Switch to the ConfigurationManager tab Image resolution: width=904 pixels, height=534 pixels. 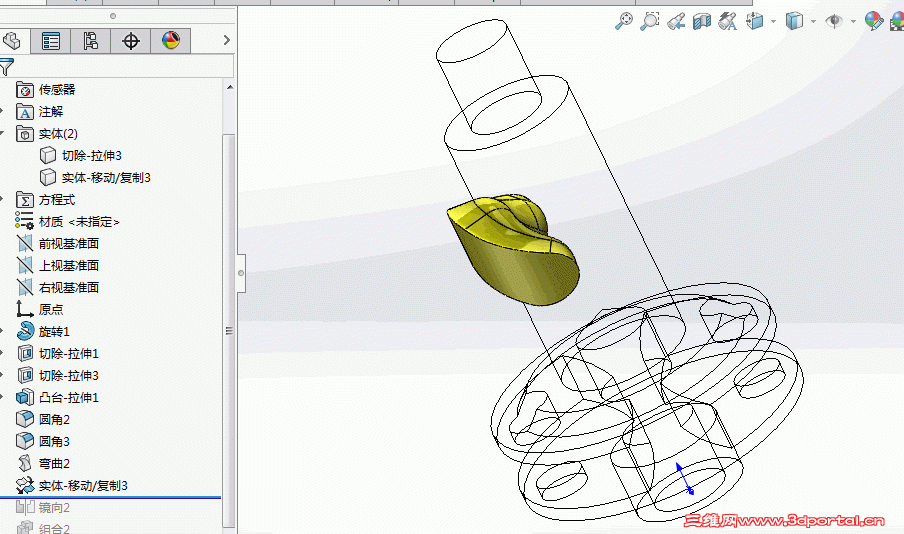click(91, 41)
